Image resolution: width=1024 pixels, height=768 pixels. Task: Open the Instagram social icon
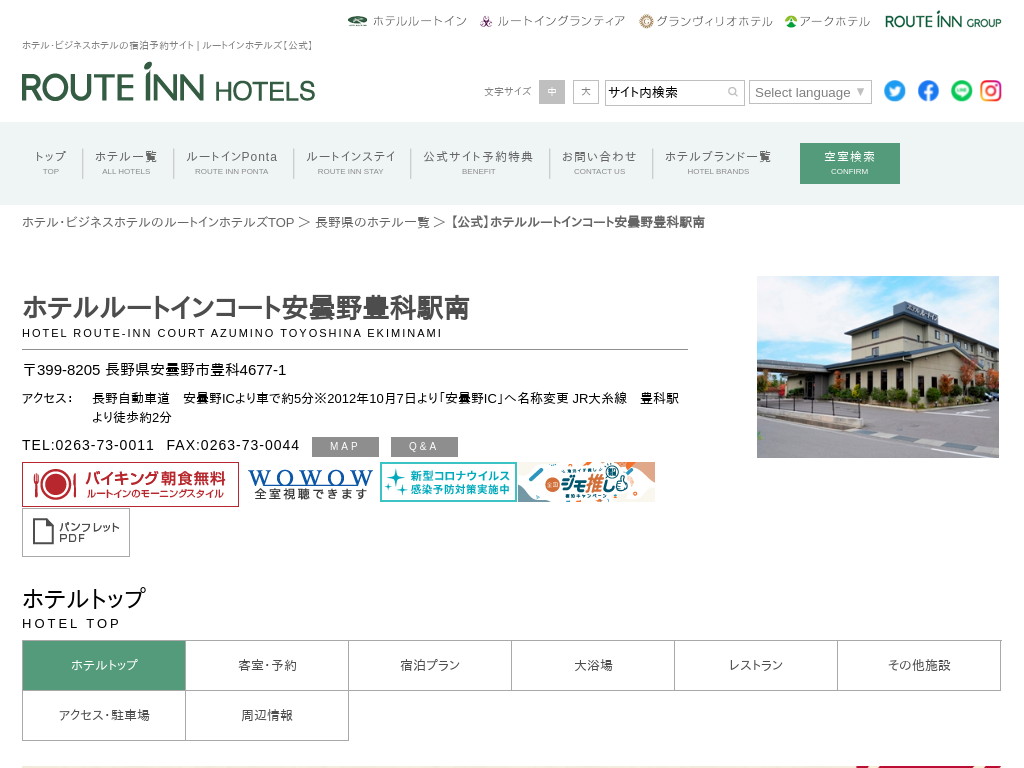point(991,91)
